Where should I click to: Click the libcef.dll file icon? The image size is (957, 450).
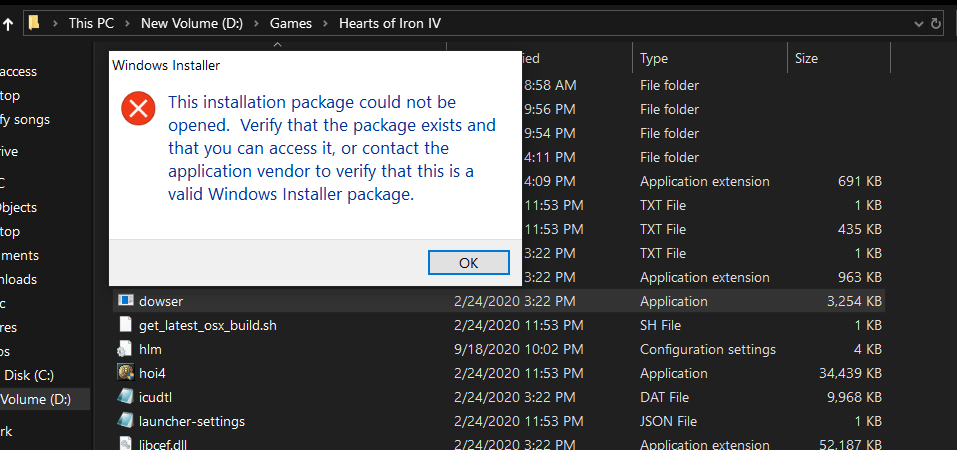[x=125, y=443]
